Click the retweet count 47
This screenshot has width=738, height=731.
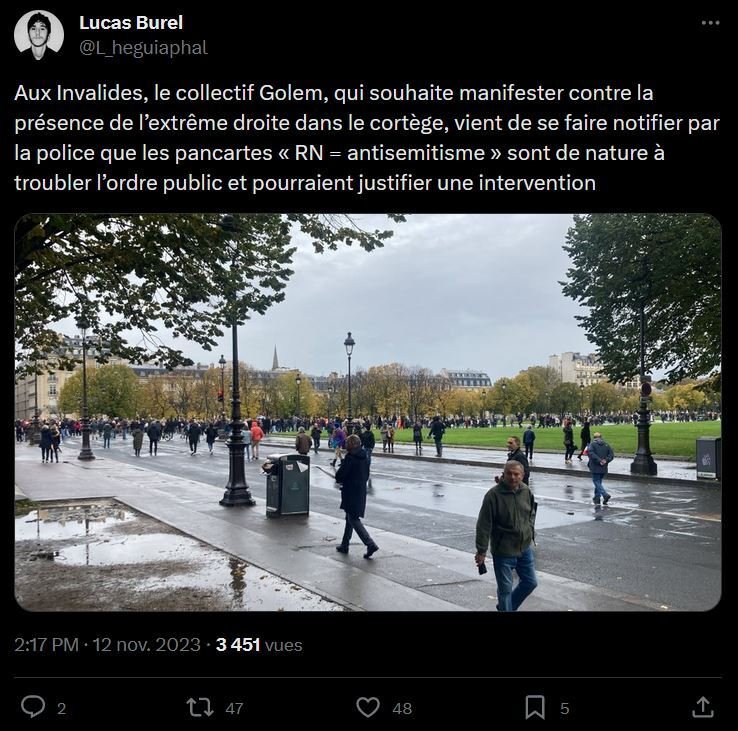[x=234, y=708]
